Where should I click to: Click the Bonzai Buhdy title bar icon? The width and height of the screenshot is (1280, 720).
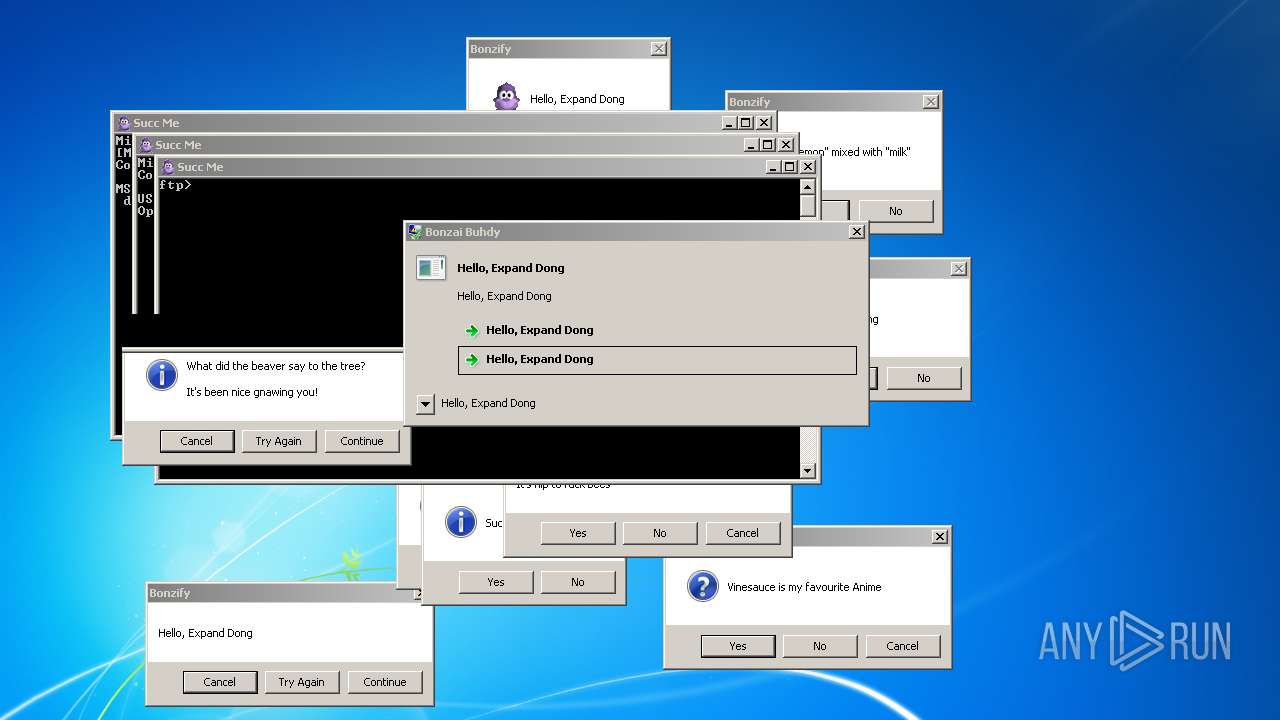click(415, 231)
